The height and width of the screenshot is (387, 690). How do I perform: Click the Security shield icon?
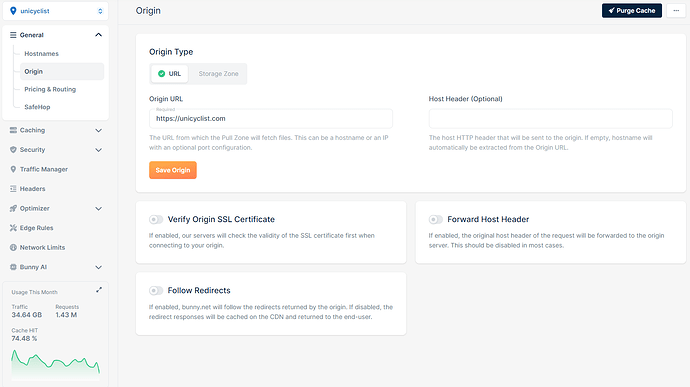[13, 150]
